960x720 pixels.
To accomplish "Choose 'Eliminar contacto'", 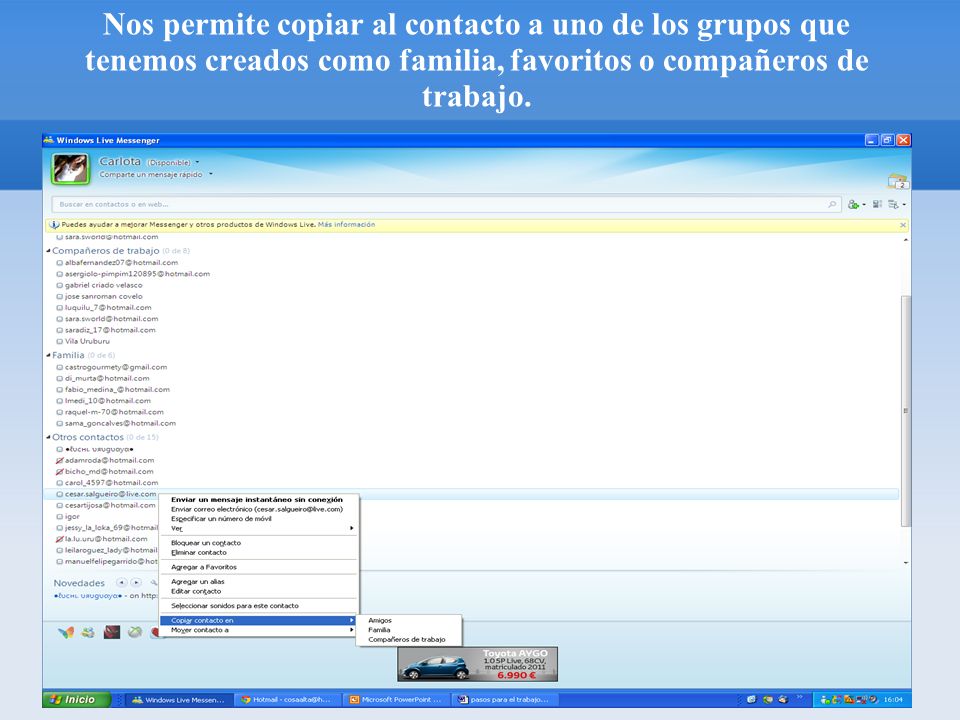I will pyautogui.click(x=258, y=552).
